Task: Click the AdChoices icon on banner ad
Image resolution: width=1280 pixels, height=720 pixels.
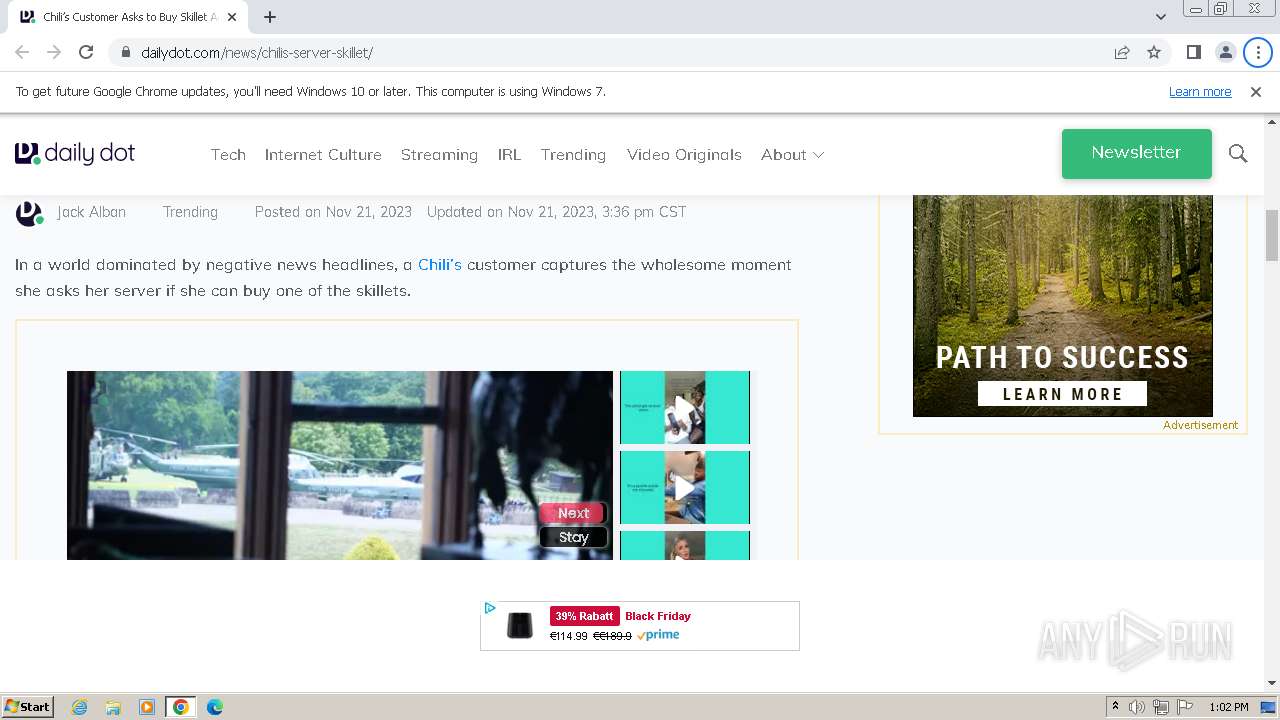Action: point(490,608)
